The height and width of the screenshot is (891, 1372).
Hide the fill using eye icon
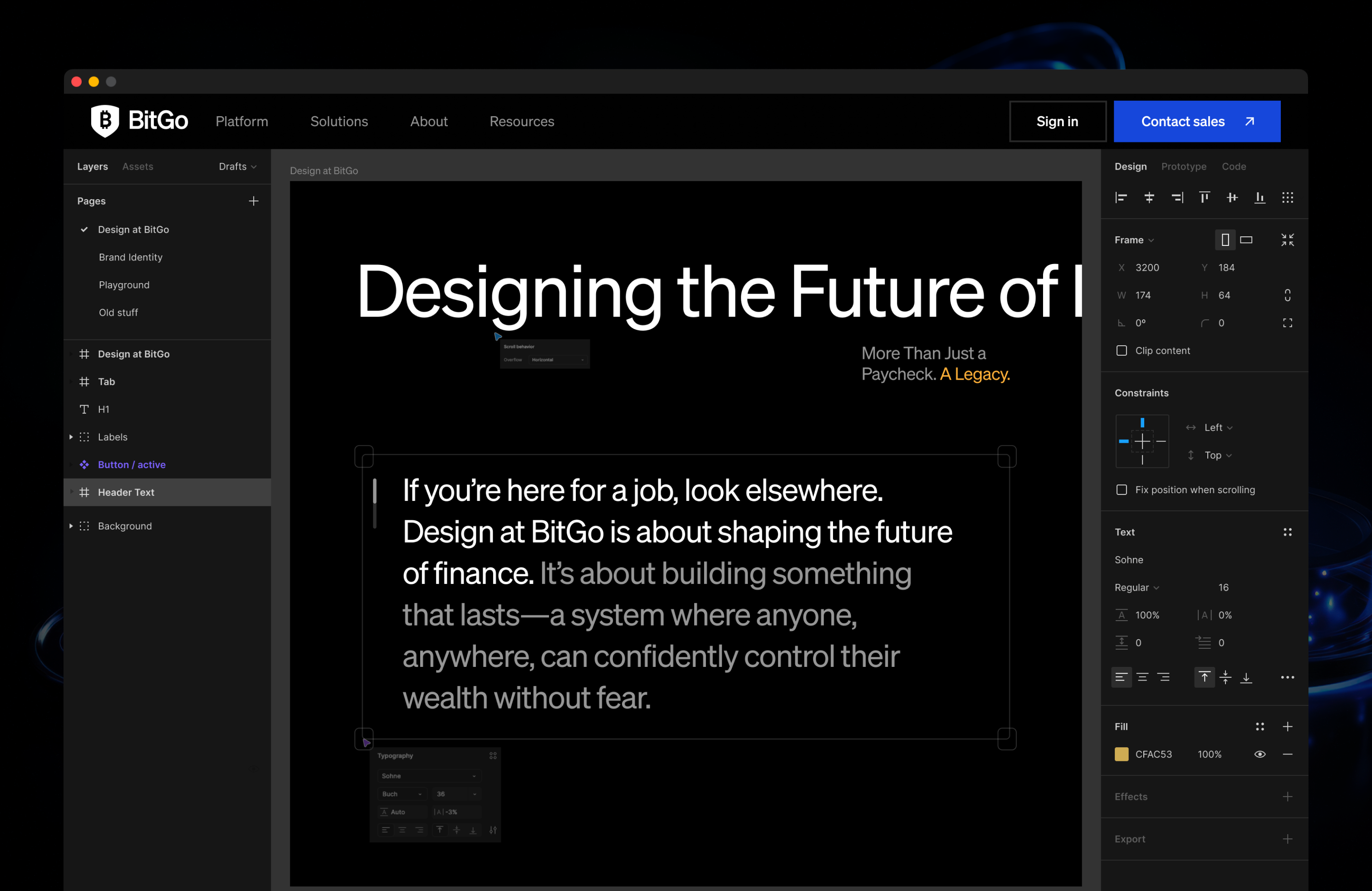[x=1259, y=754]
